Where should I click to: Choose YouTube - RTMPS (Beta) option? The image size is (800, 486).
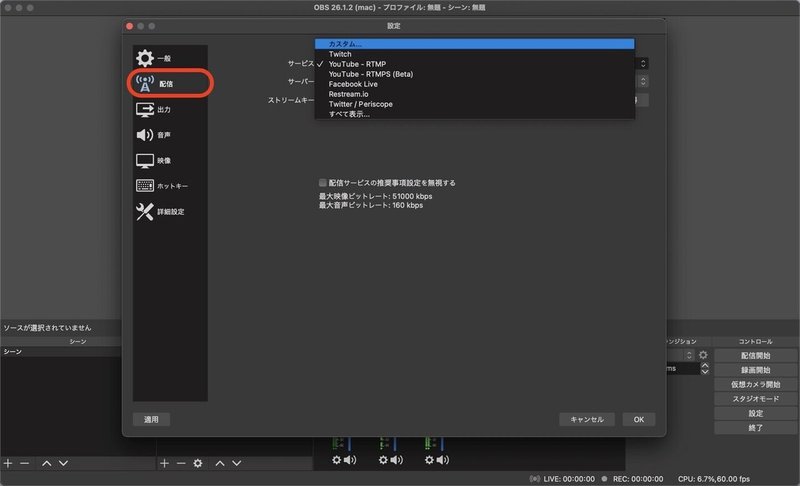(x=474, y=74)
